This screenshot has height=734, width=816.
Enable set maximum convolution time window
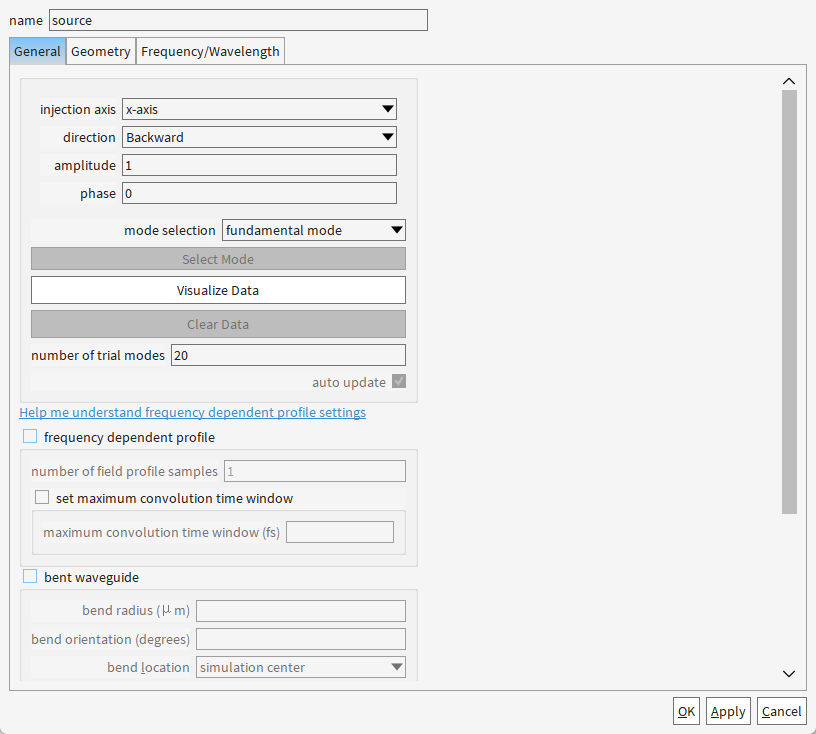coord(42,498)
